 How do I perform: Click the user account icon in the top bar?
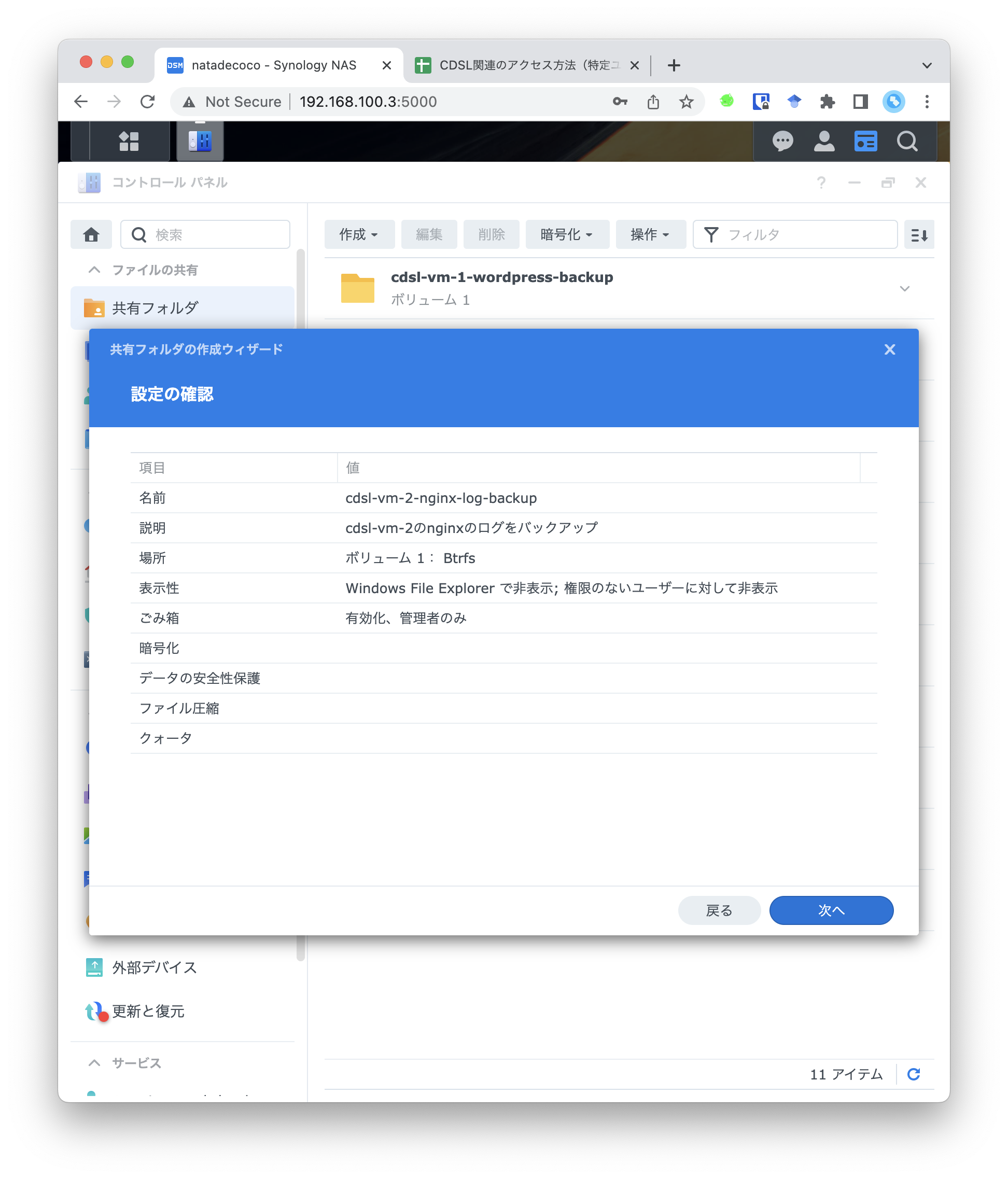pos(824,141)
